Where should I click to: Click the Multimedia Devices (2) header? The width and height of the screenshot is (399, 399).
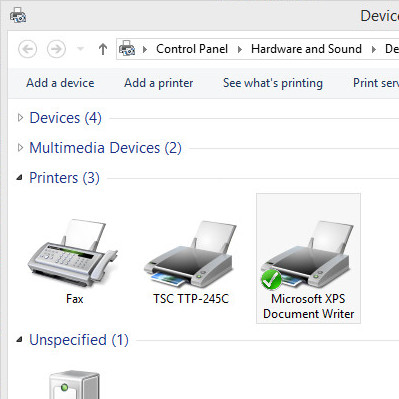[105, 148]
